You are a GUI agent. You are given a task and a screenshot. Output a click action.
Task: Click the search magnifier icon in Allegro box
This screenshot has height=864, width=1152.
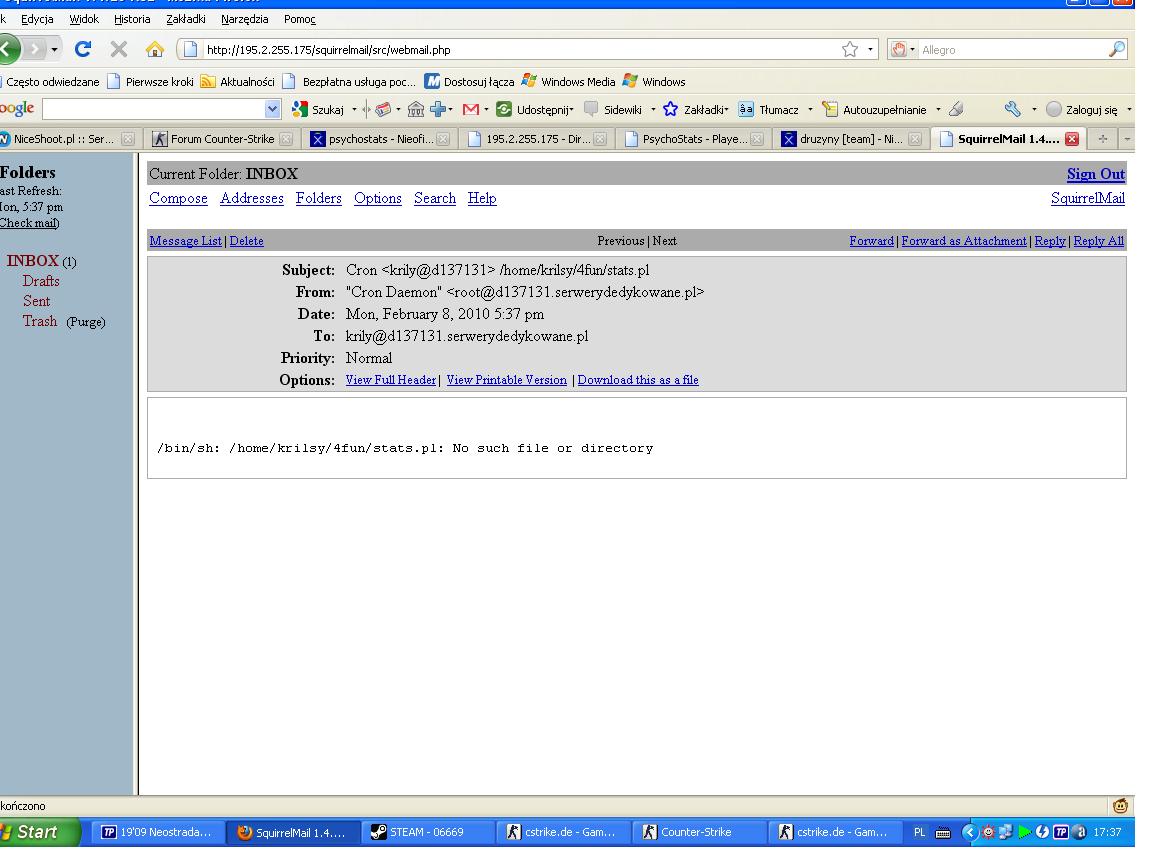1116,49
